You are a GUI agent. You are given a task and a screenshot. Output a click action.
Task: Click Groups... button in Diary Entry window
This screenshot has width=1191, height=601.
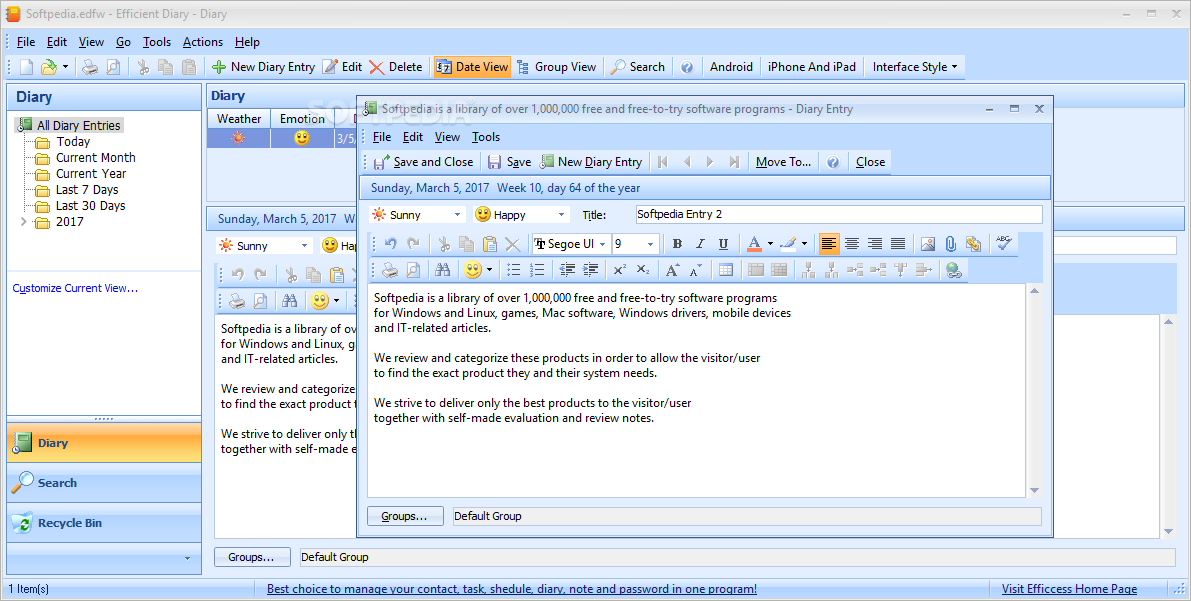pyautogui.click(x=406, y=516)
